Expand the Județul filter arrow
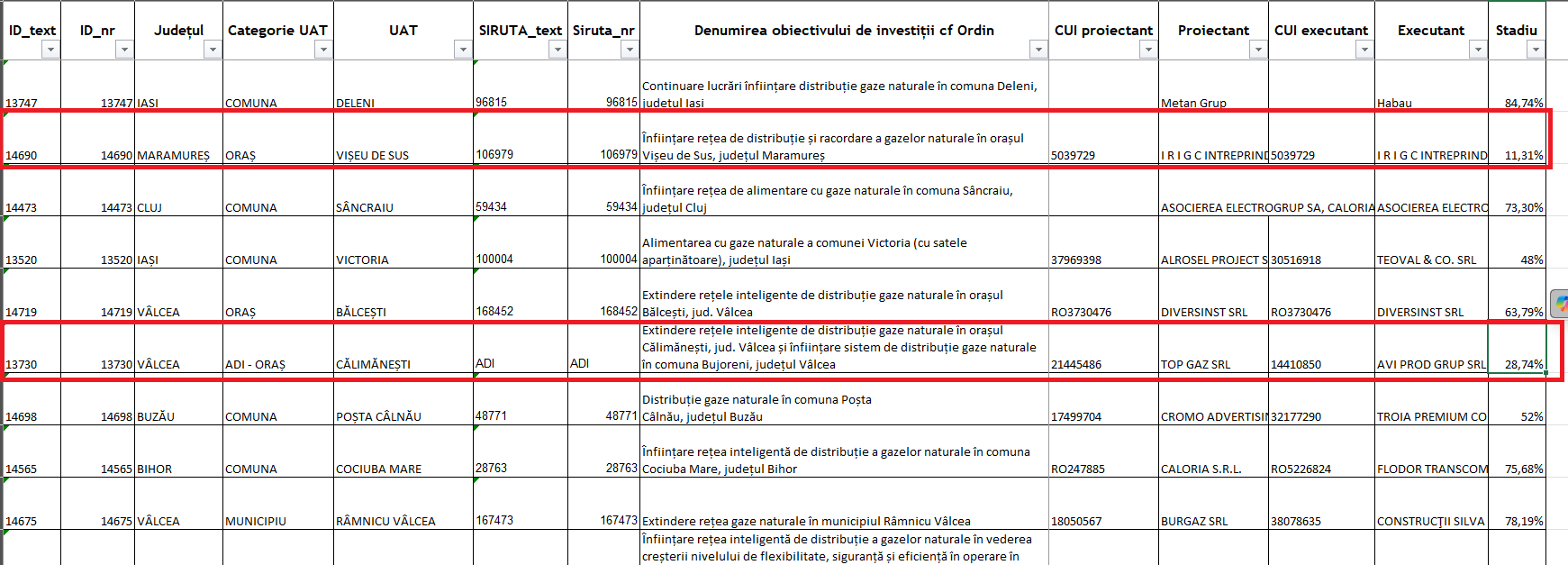Viewport: 1568px width, 565px height. [x=213, y=50]
